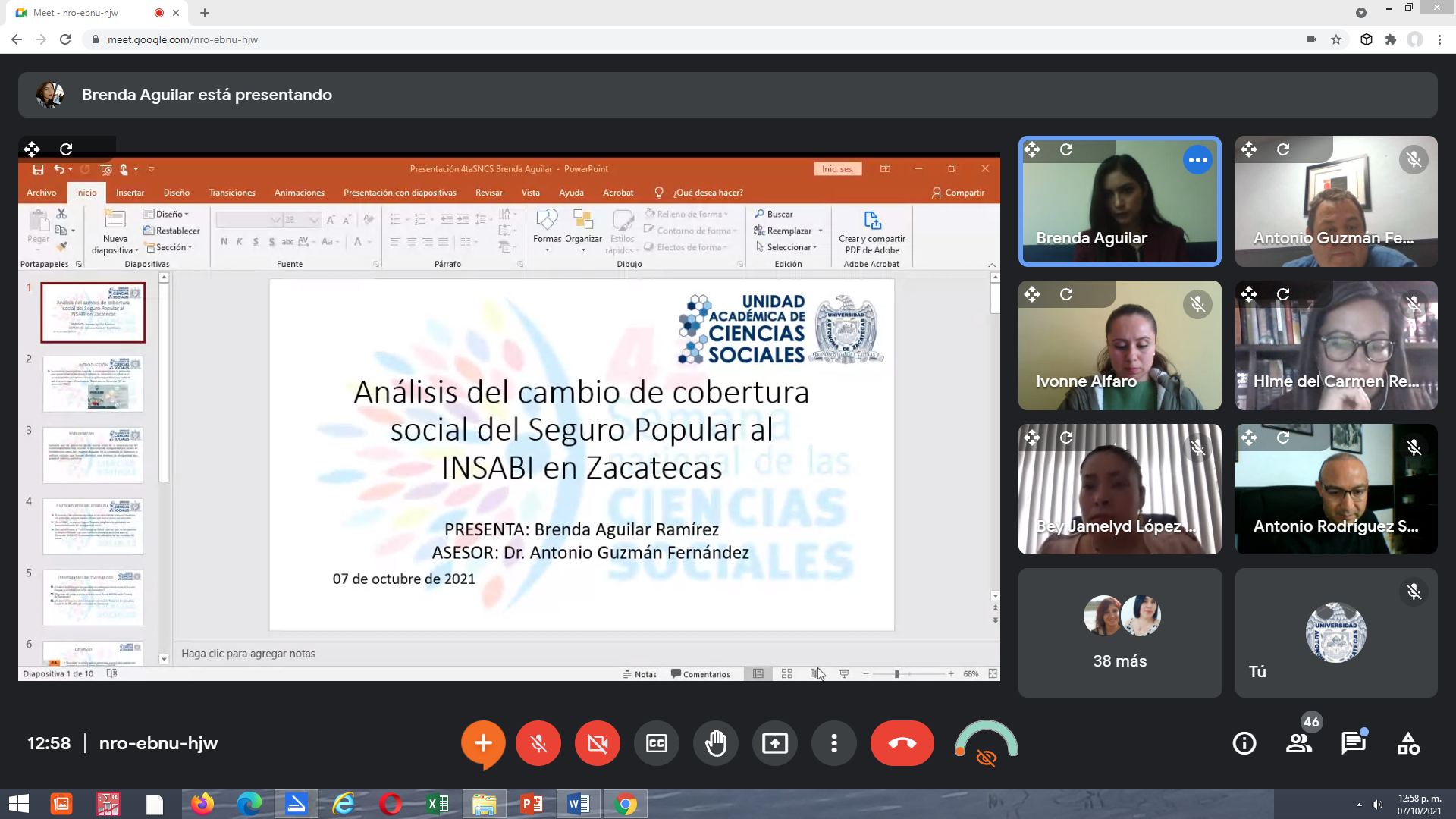Expand the Diseño layout dropdown
Screen dimensions: 1456x819
click(x=166, y=214)
